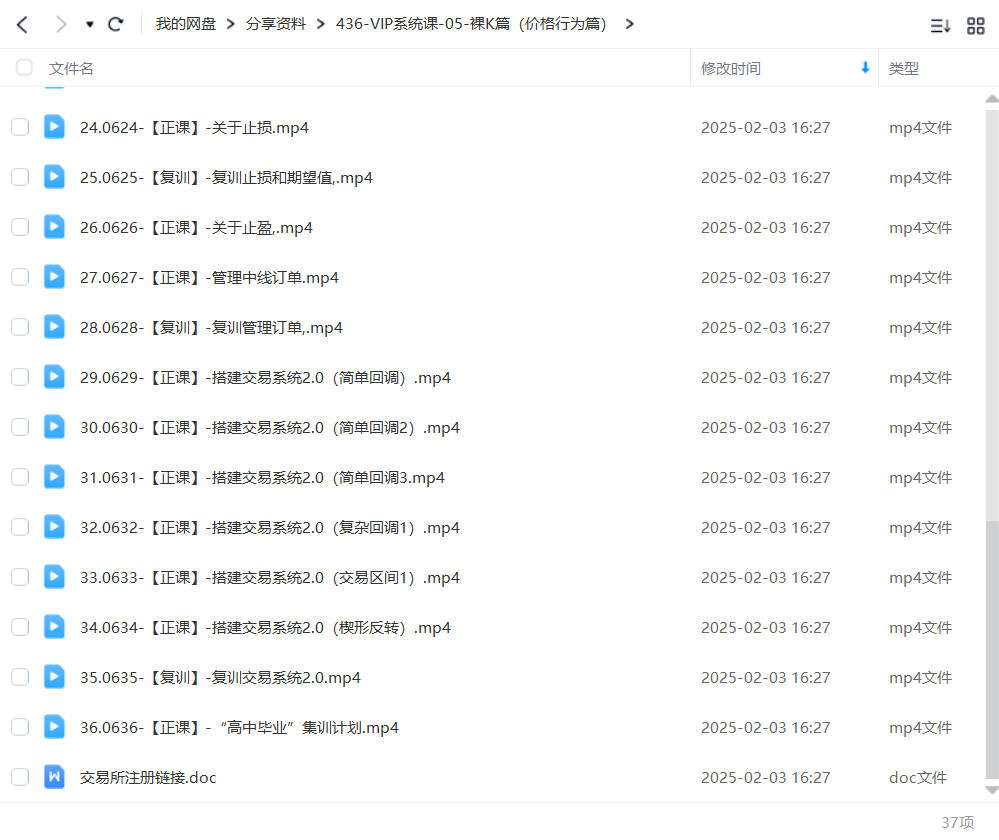Open file 32.0632 搭建交易系统2.0（复杂回调1）.mp4

(270, 527)
